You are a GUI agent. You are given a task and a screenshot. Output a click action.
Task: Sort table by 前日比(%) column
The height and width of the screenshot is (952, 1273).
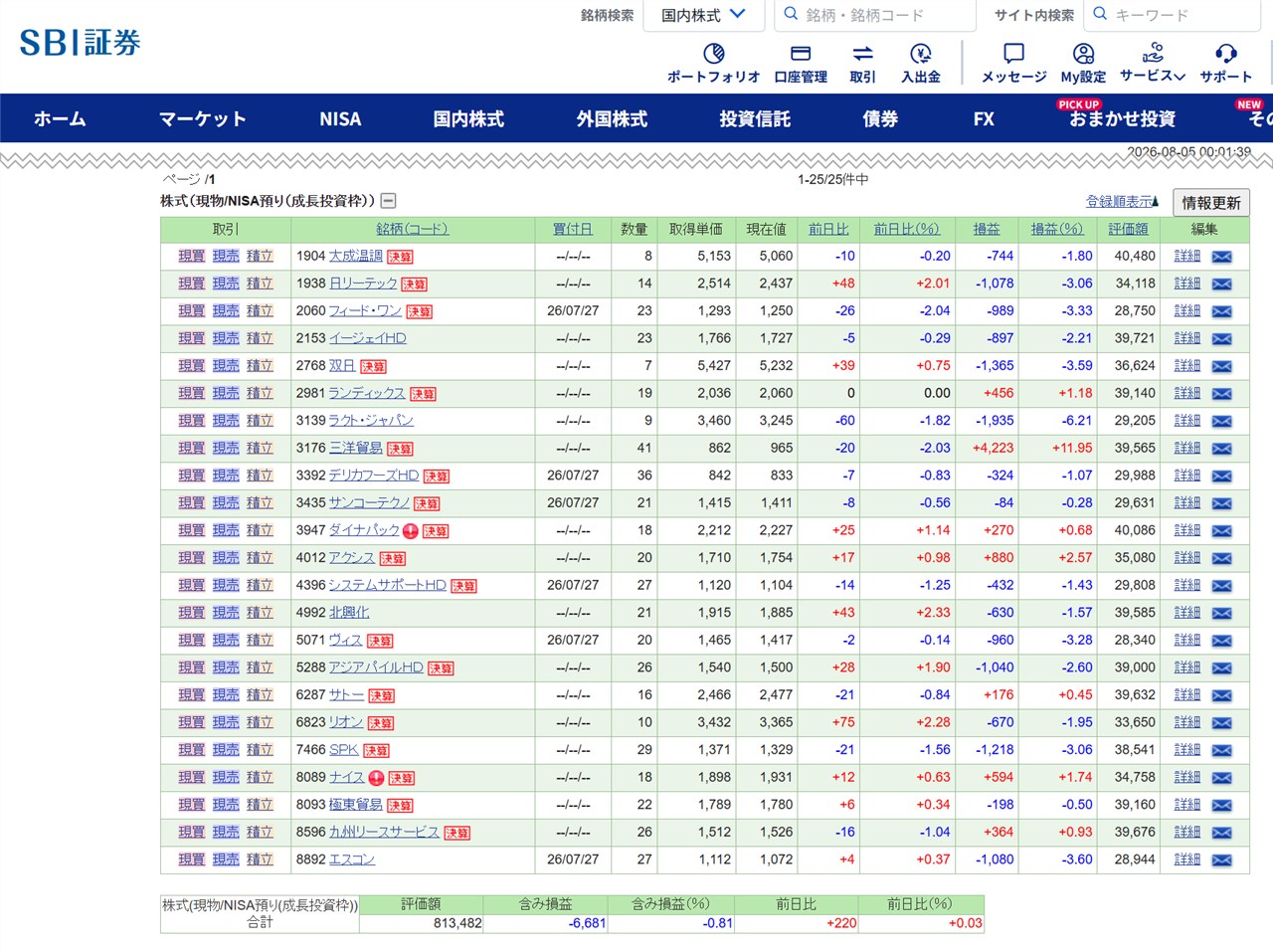click(907, 229)
